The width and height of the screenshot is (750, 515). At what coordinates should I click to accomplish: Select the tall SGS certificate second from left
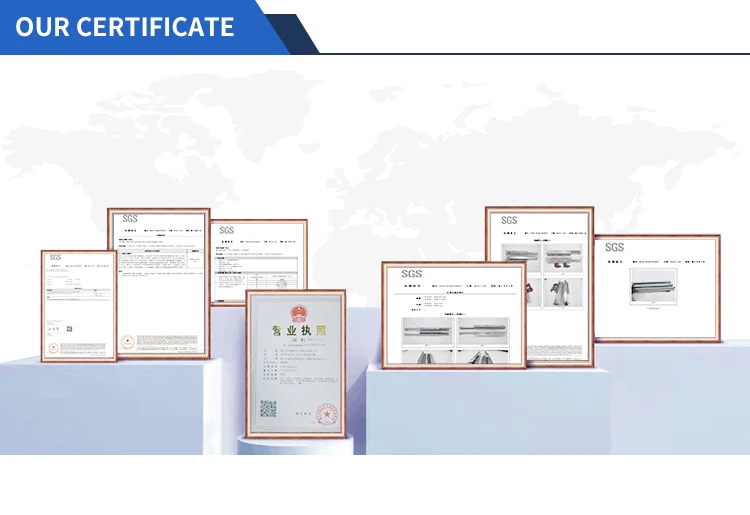pyautogui.click(x=158, y=285)
